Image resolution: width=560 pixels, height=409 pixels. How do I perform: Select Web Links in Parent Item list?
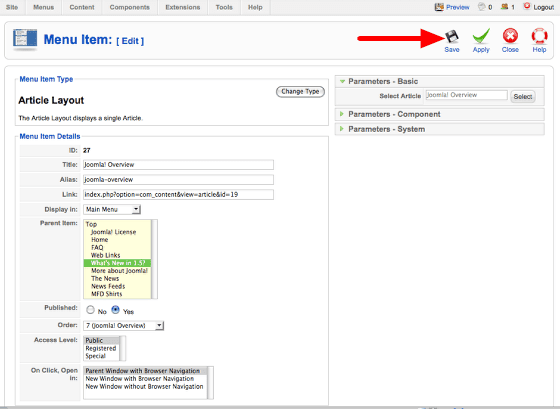coord(117,255)
